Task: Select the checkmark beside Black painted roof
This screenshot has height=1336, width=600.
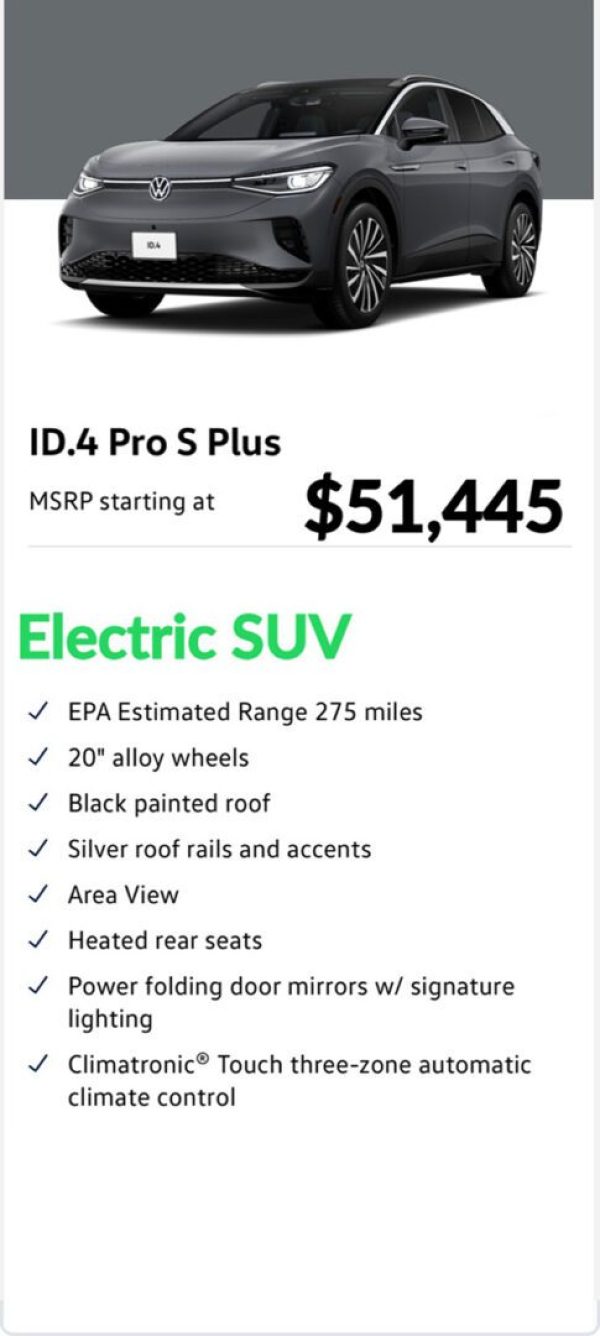Action: (x=38, y=803)
